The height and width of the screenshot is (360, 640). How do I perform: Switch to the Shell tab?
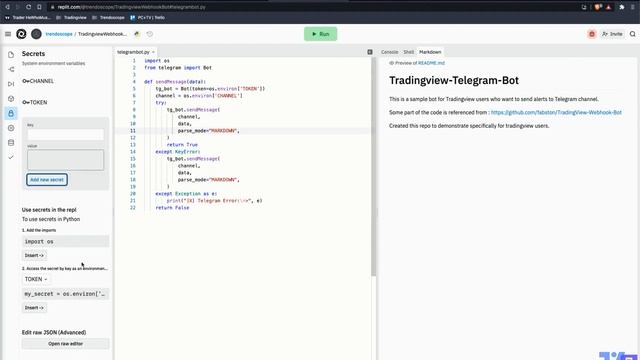pyautogui.click(x=409, y=52)
